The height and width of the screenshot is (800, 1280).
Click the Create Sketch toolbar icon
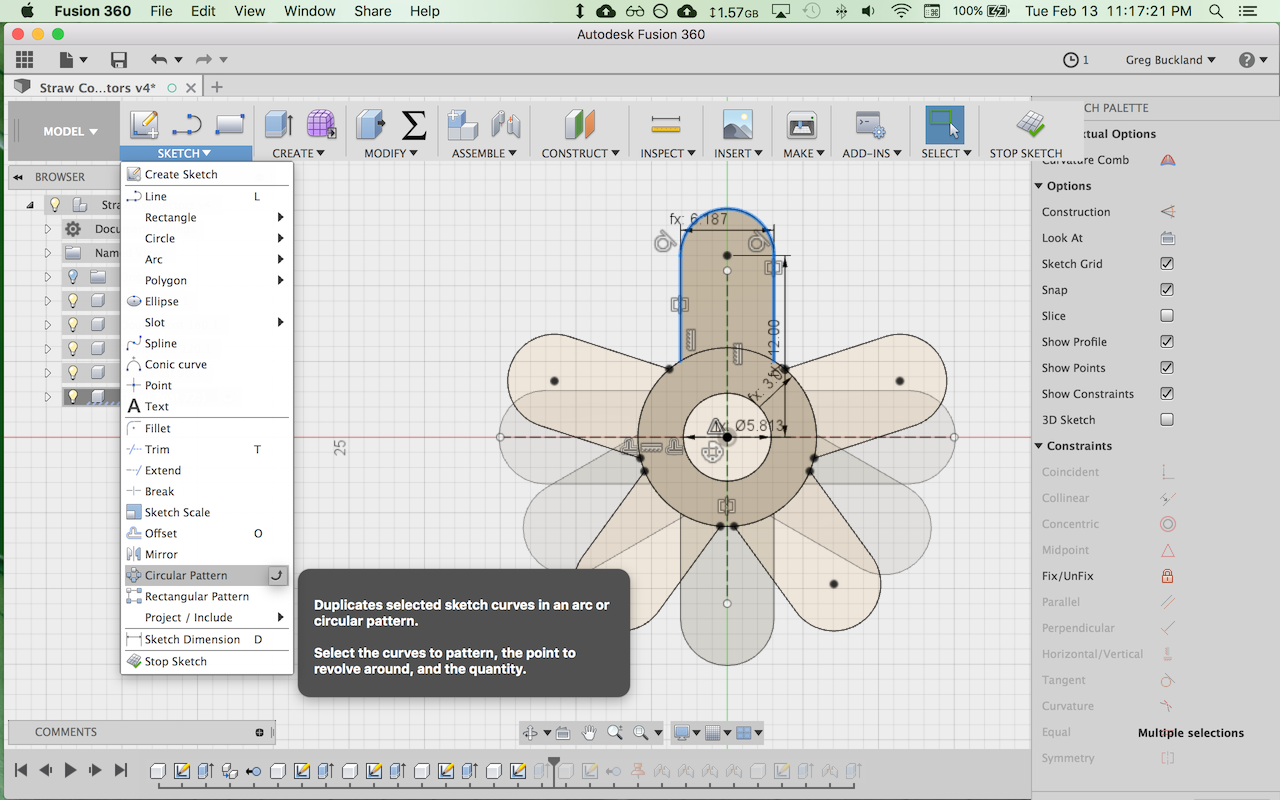[x=144, y=125]
